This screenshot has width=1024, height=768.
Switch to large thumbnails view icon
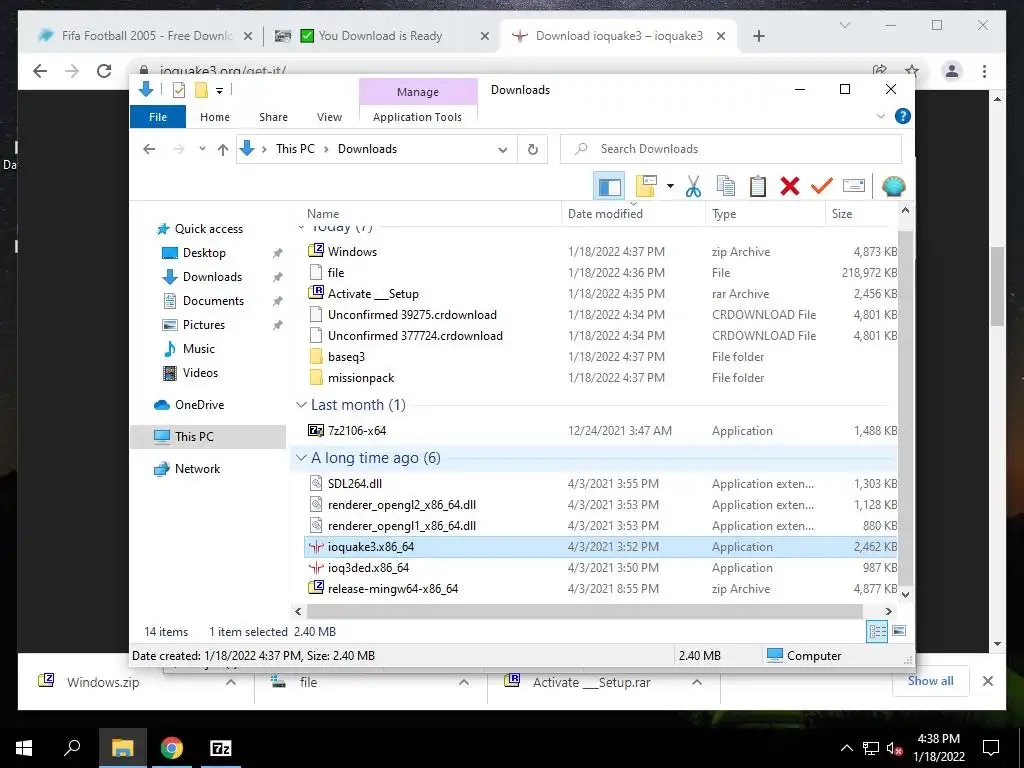click(x=899, y=631)
